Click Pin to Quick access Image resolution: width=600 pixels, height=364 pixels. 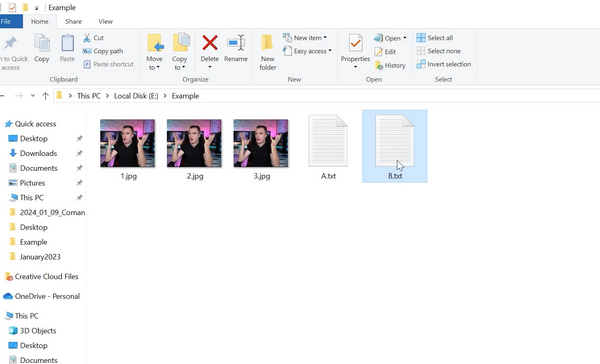point(11,53)
